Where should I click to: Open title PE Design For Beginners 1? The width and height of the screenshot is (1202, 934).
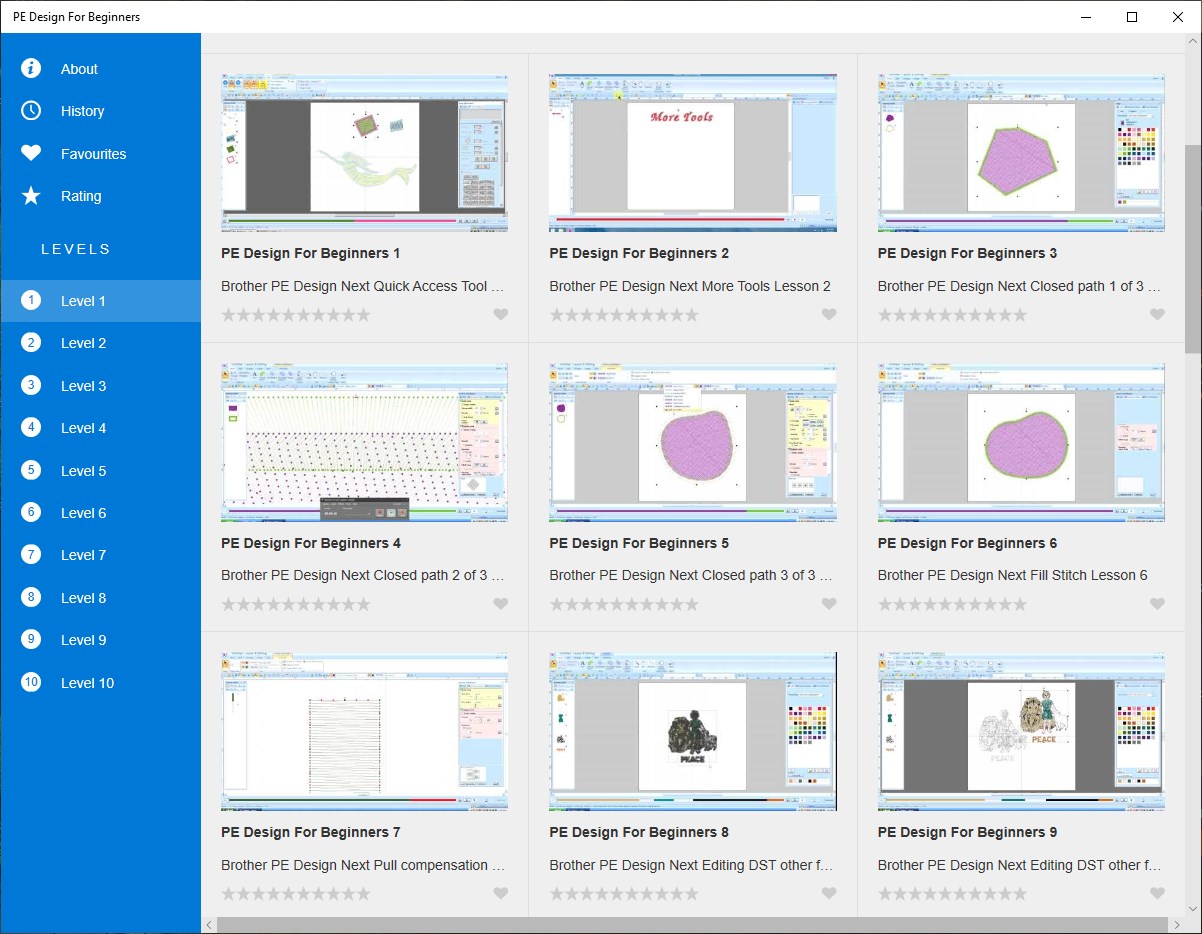point(311,253)
